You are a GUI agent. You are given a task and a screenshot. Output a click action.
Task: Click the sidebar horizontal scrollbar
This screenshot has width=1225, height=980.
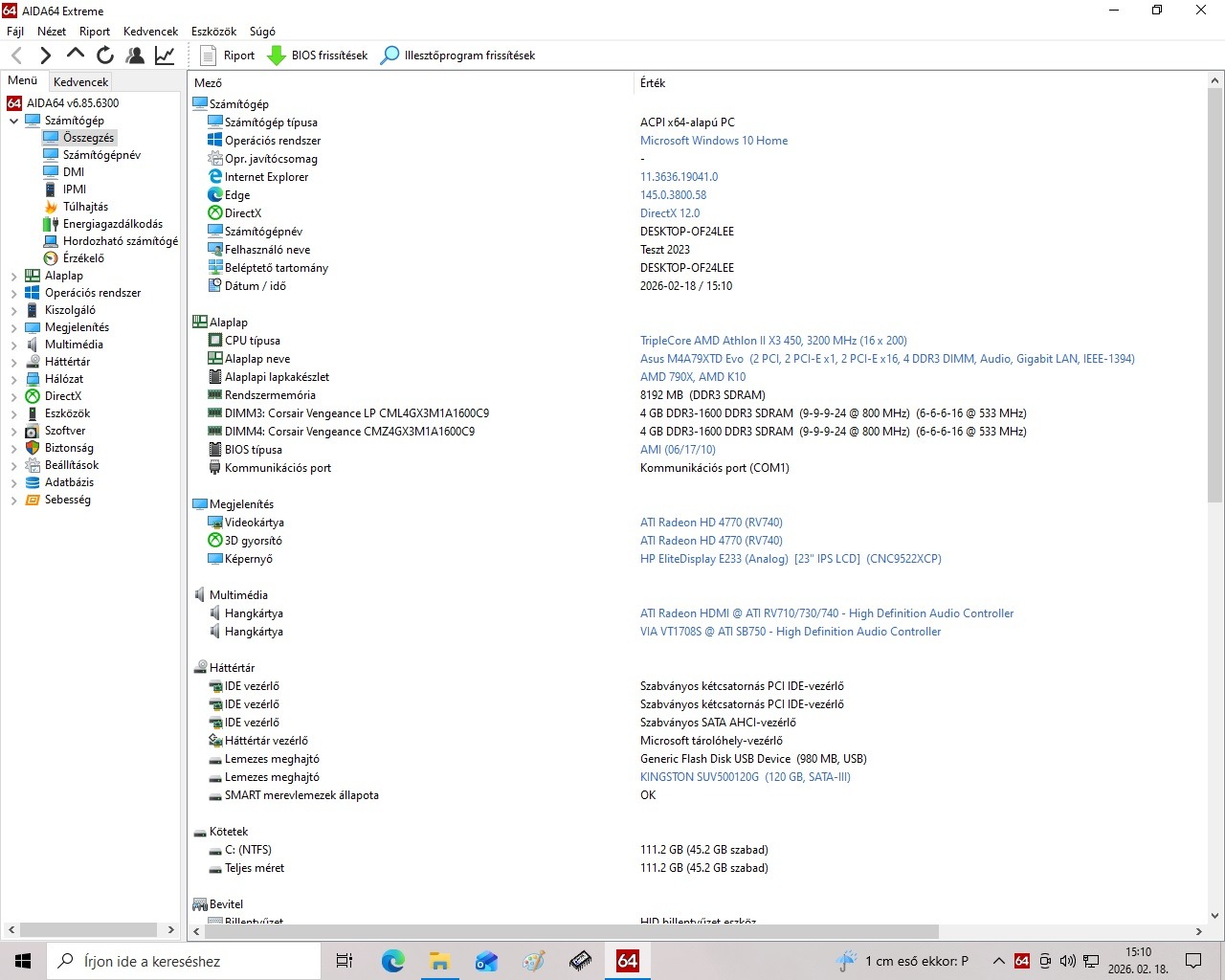tap(88, 929)
